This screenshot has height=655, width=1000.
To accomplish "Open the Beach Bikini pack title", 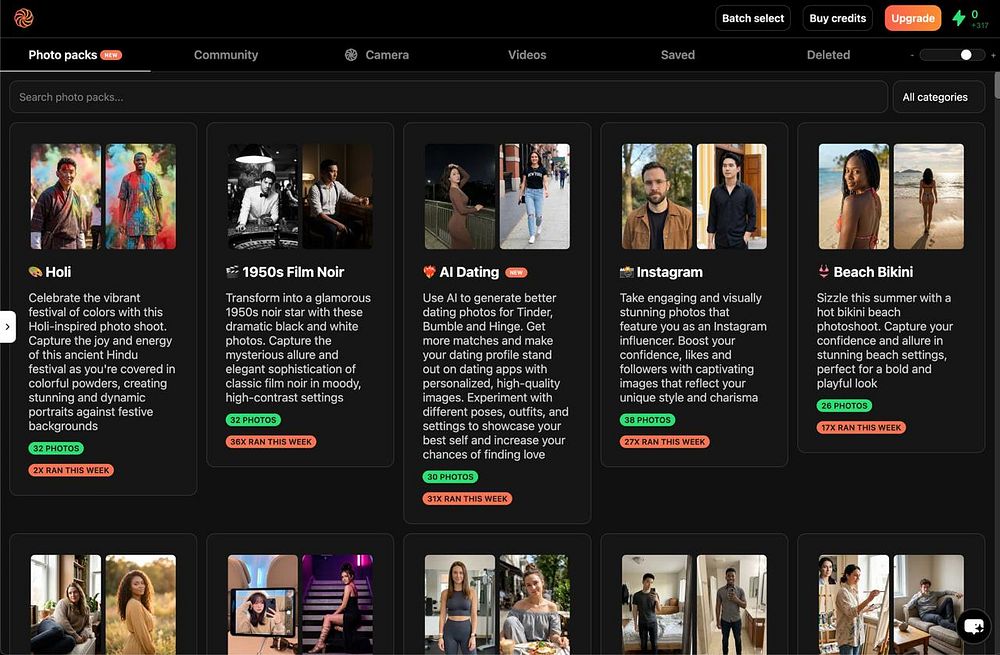I will pyautogui.click(x=872, y=272).
